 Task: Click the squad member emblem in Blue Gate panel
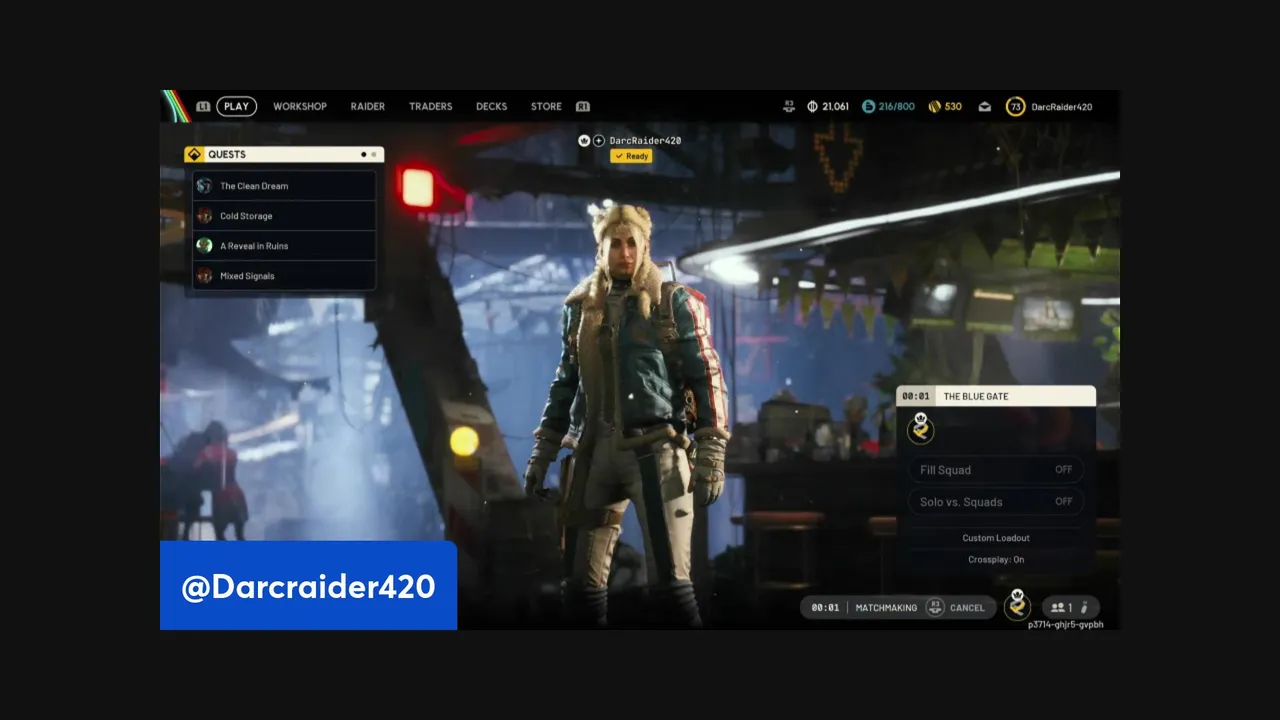(920, 428)
